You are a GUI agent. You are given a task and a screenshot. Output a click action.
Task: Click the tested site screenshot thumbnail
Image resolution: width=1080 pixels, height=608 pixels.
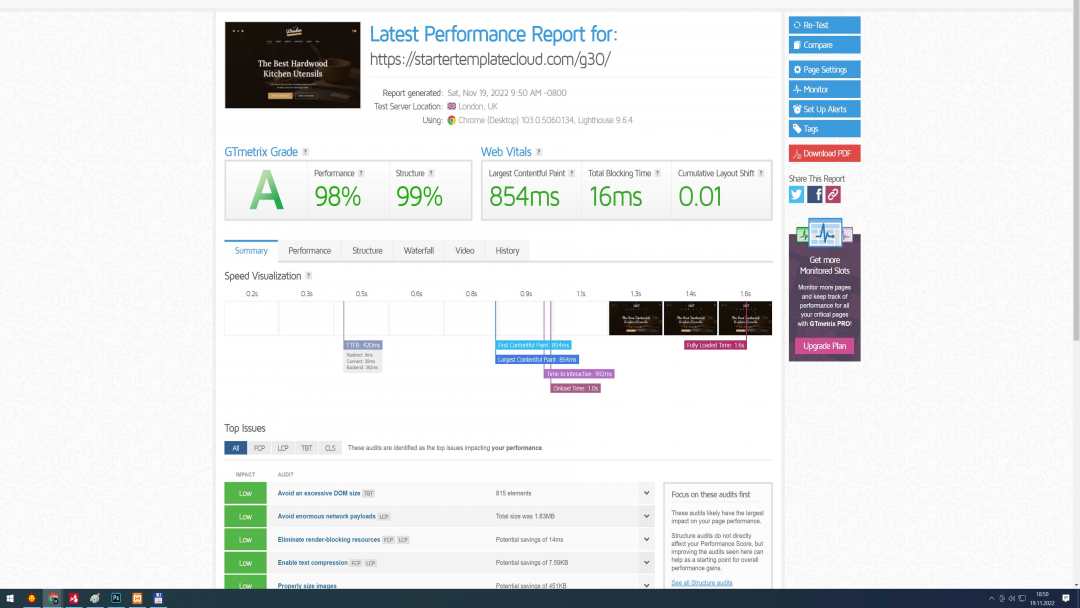point(292,65)
